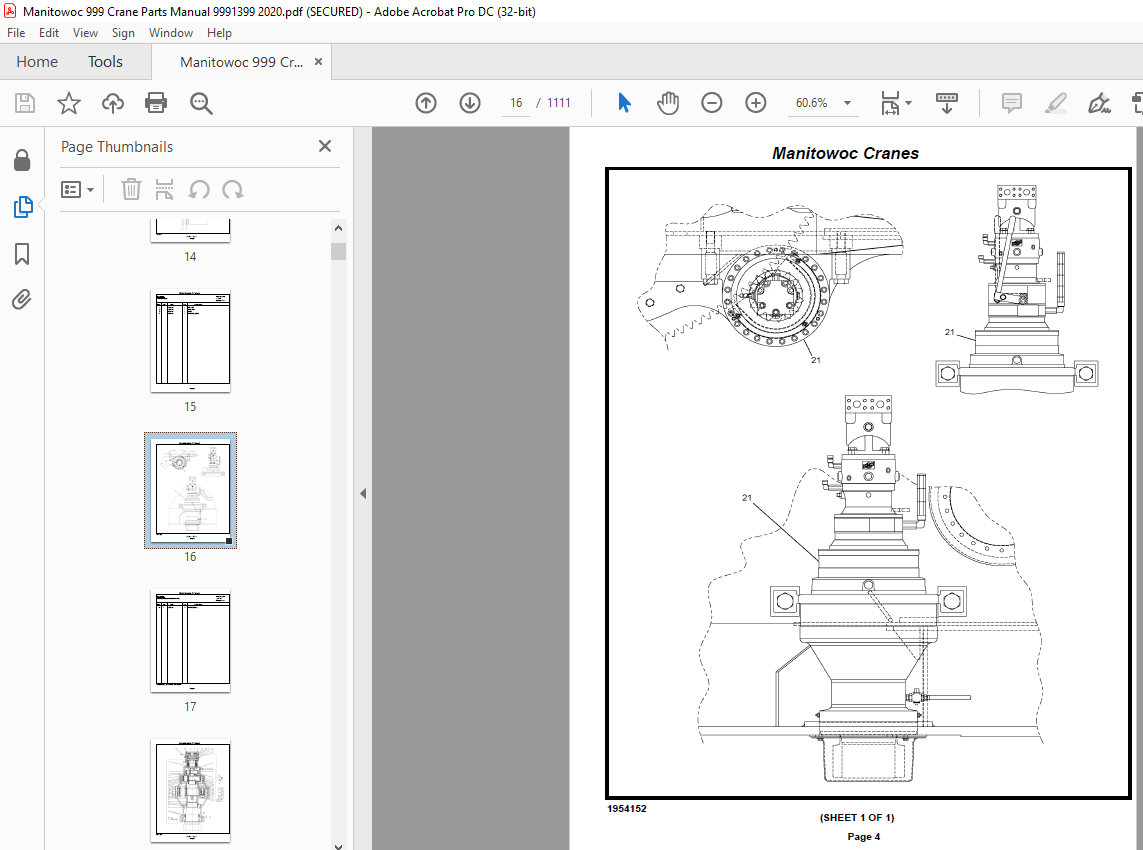This screenshot has height=850, width=1143.
Task: Open thumbnails panel options dropdown
Action: tap(77, 190)
